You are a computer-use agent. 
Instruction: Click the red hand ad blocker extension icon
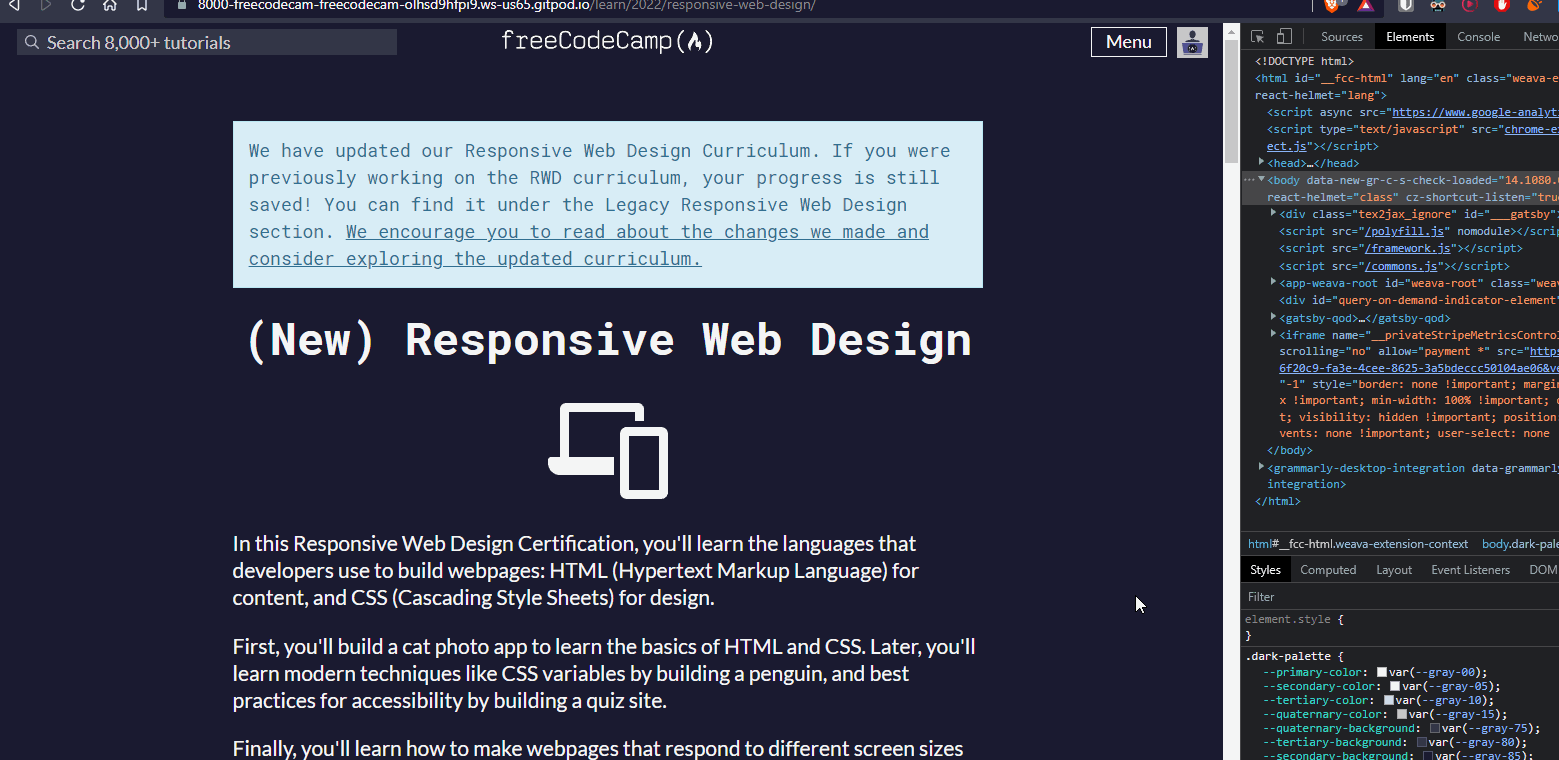tap(1501, 5)
